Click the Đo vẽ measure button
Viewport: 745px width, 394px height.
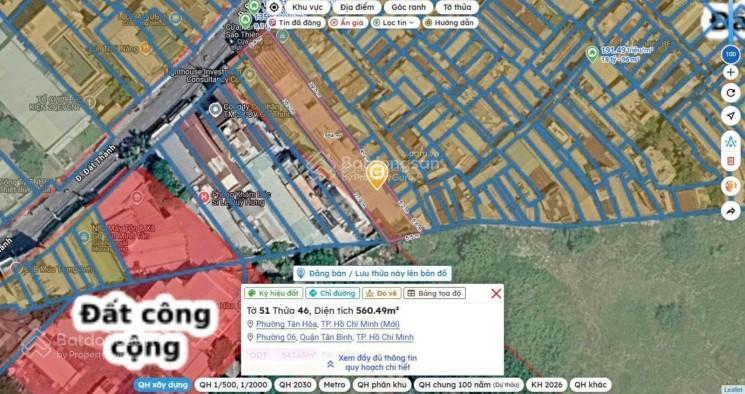click(382, 293)
